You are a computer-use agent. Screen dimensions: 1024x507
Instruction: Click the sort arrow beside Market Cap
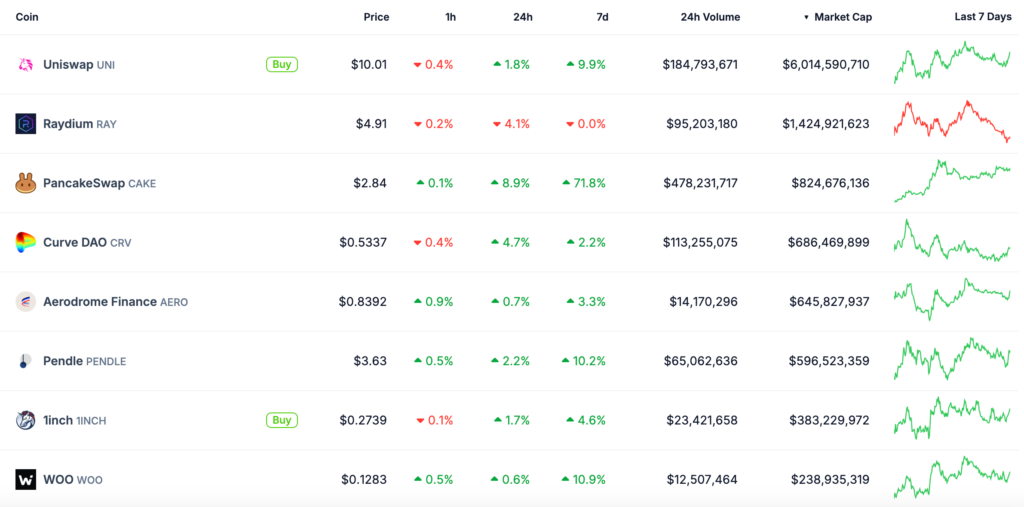(807, 18)
